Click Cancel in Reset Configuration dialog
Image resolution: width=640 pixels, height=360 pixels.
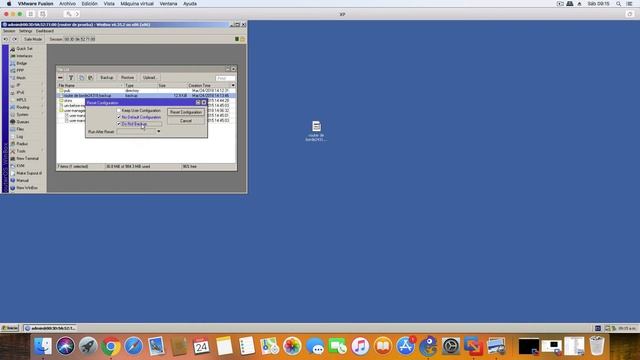pyautogui.click(x=186, y=121)
